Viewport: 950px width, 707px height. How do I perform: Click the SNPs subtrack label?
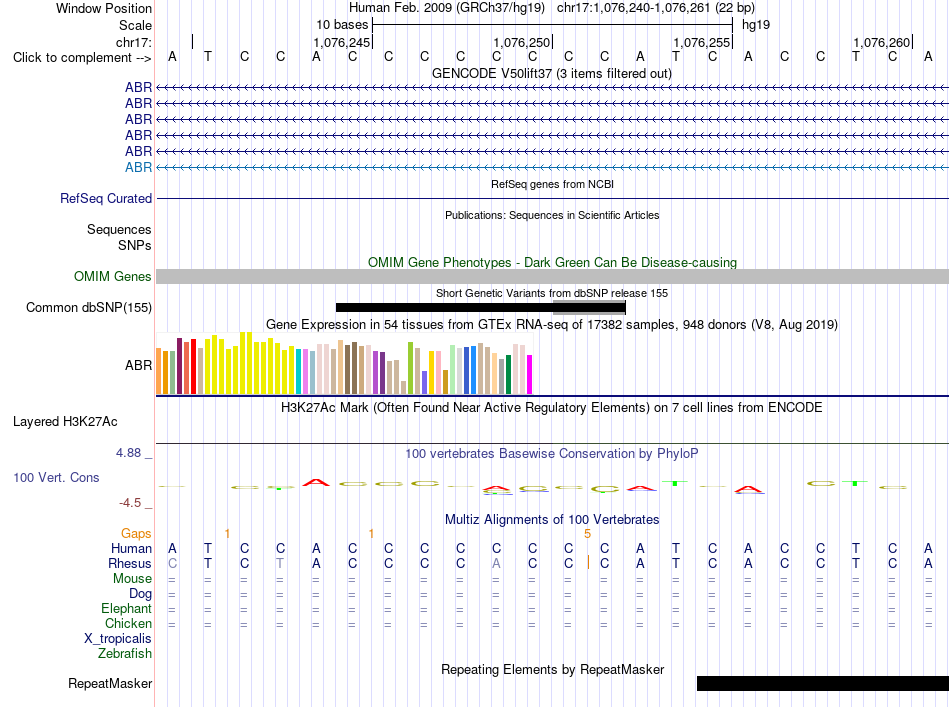coord(135,245)
